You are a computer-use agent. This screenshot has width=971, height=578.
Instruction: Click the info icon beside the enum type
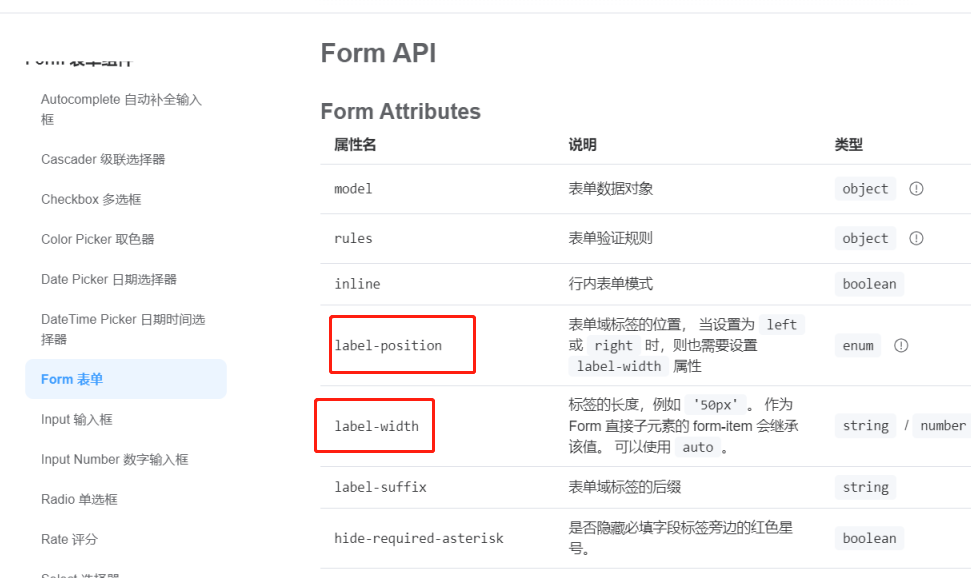coord(901,346)
